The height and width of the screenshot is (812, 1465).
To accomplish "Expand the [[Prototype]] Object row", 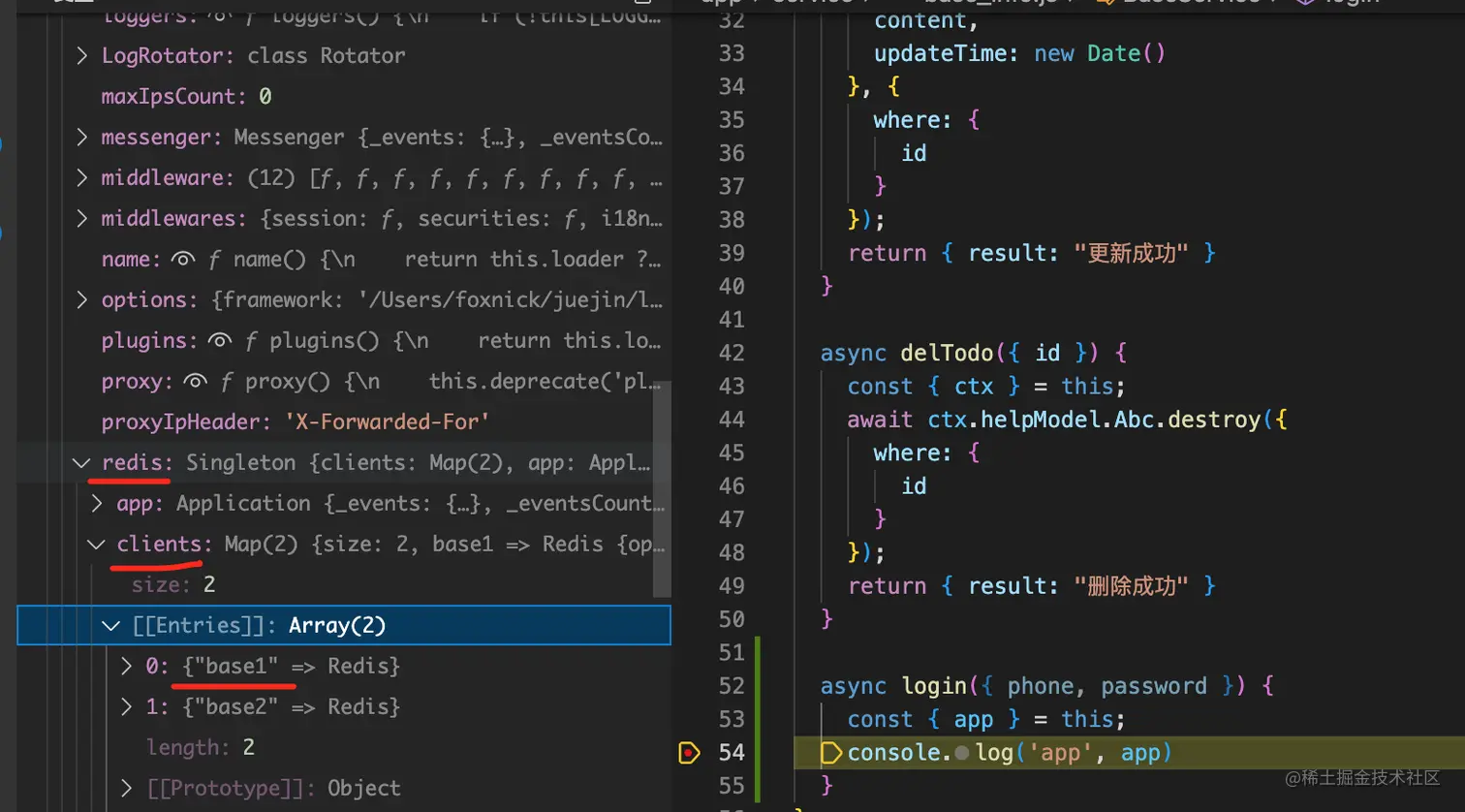I will coord(126,789).
